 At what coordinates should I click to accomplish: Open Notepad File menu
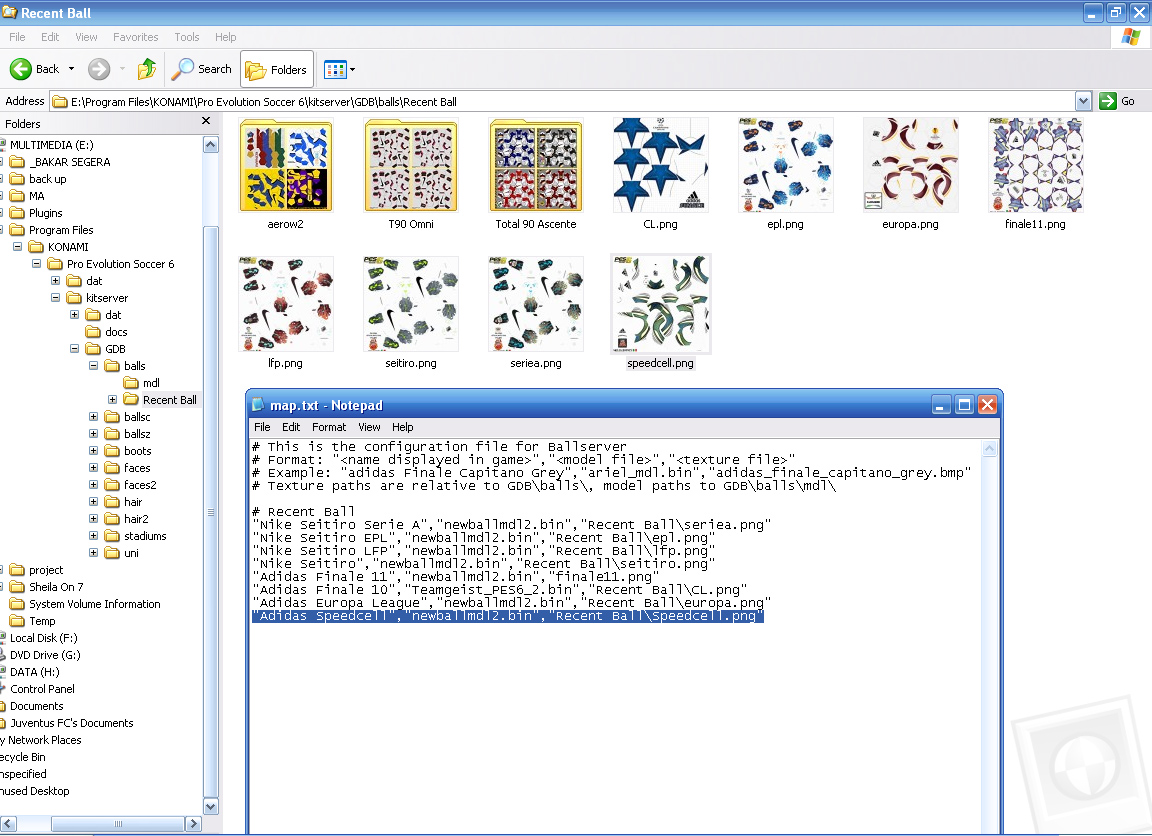(262, 427)
